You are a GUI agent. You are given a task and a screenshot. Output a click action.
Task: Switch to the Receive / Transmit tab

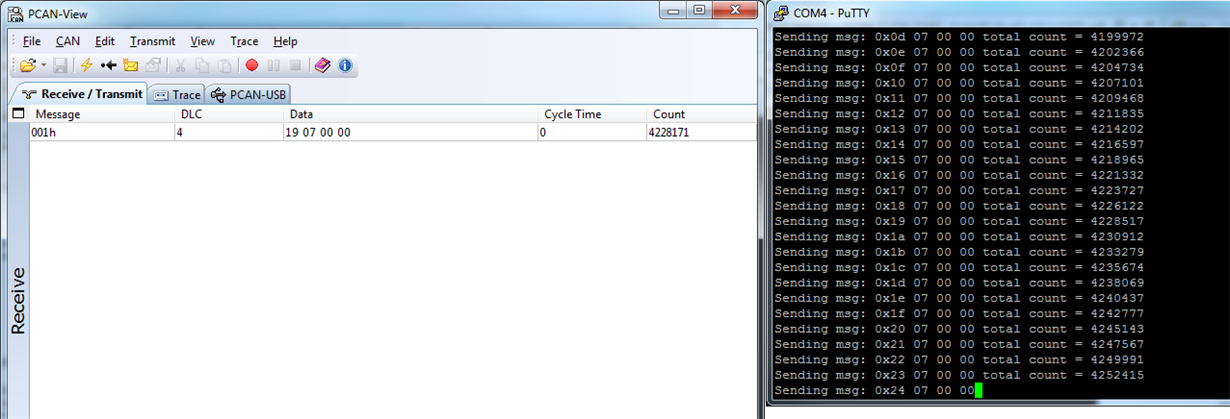coord(78,94)
